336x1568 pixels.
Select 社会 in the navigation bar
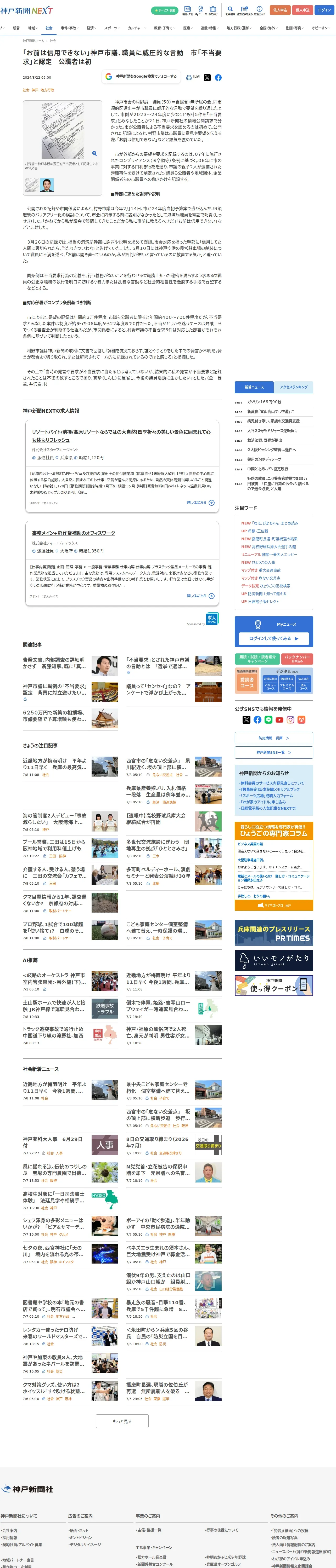click(49, 28)
